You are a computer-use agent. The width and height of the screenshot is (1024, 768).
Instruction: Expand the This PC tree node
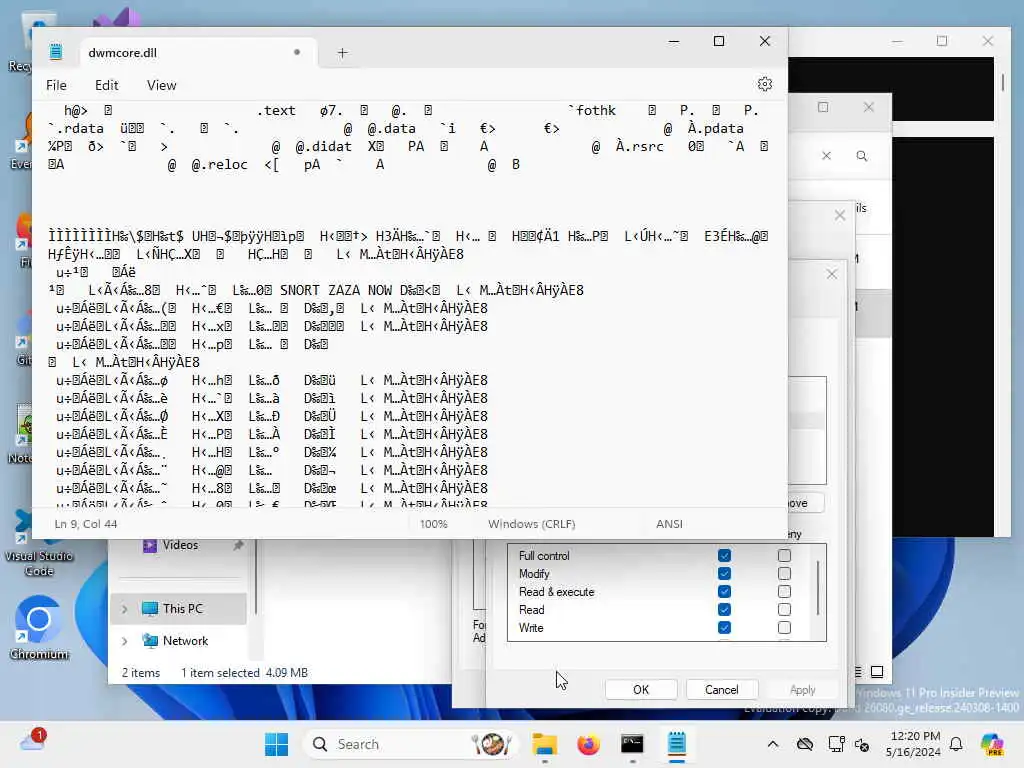124,609
